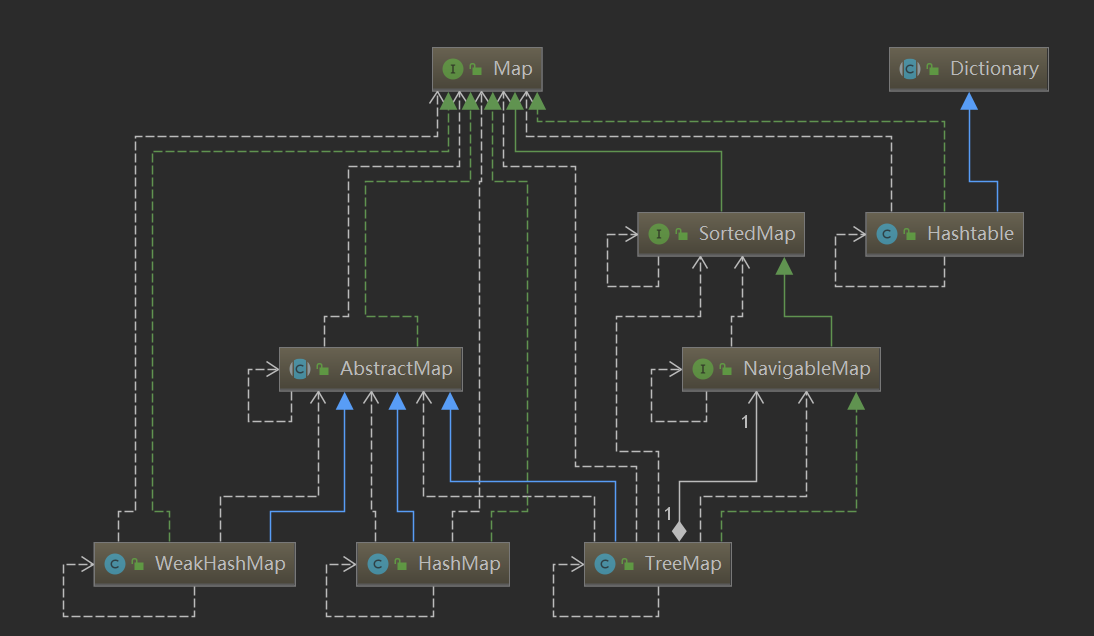Click the lock icon beside NavigableMap
Screen dimensions: 1094x636
point(726,369)
